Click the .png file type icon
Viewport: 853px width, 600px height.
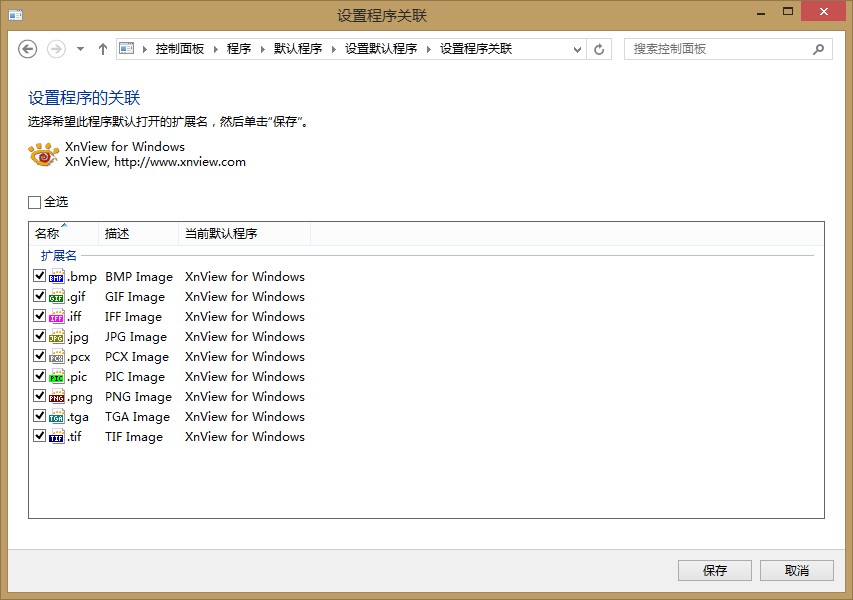tap(57, 397)
